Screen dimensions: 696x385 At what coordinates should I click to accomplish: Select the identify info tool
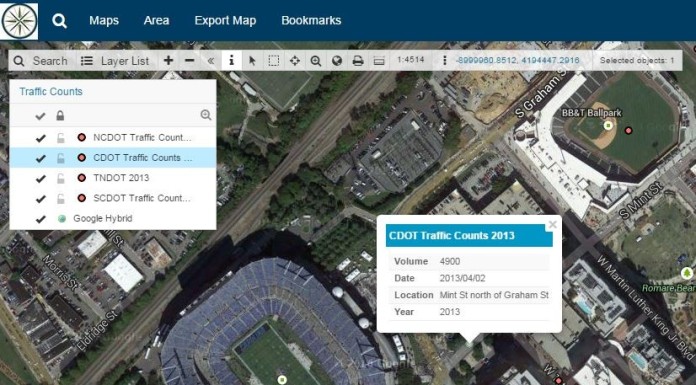coord(231,60)
